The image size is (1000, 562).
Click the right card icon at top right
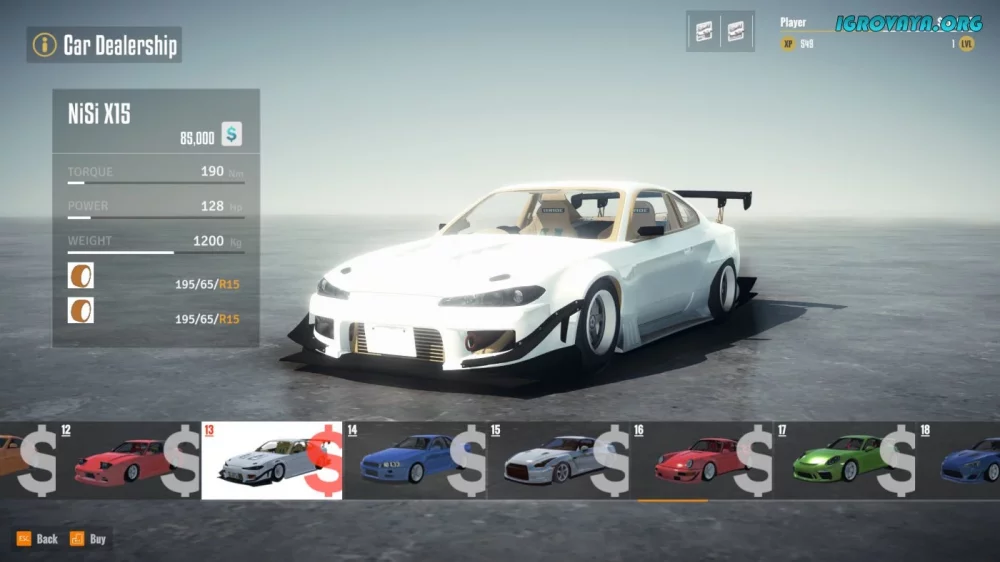[736, 32]
